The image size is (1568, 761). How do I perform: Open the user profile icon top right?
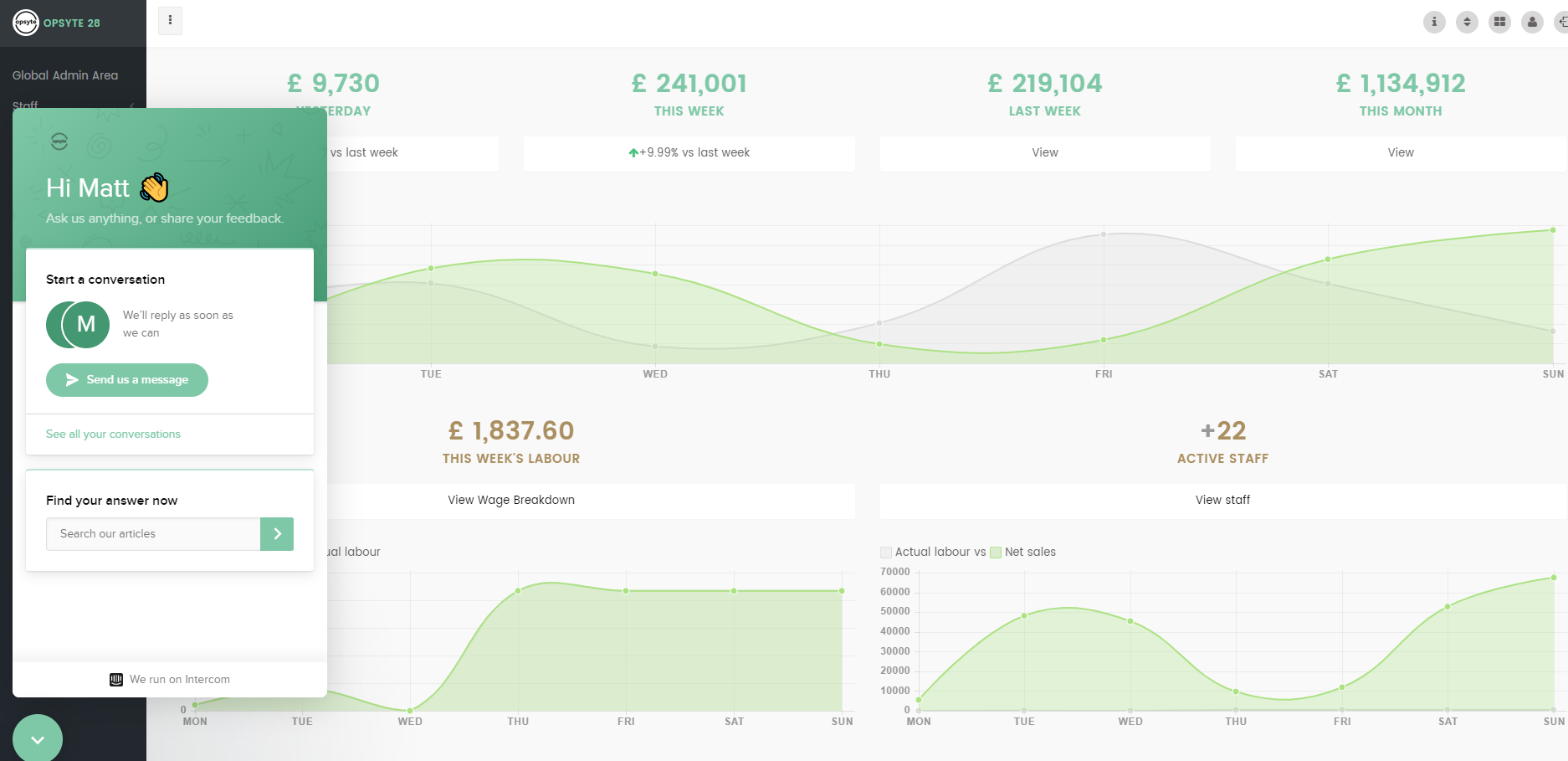[x=1532, y=22]
